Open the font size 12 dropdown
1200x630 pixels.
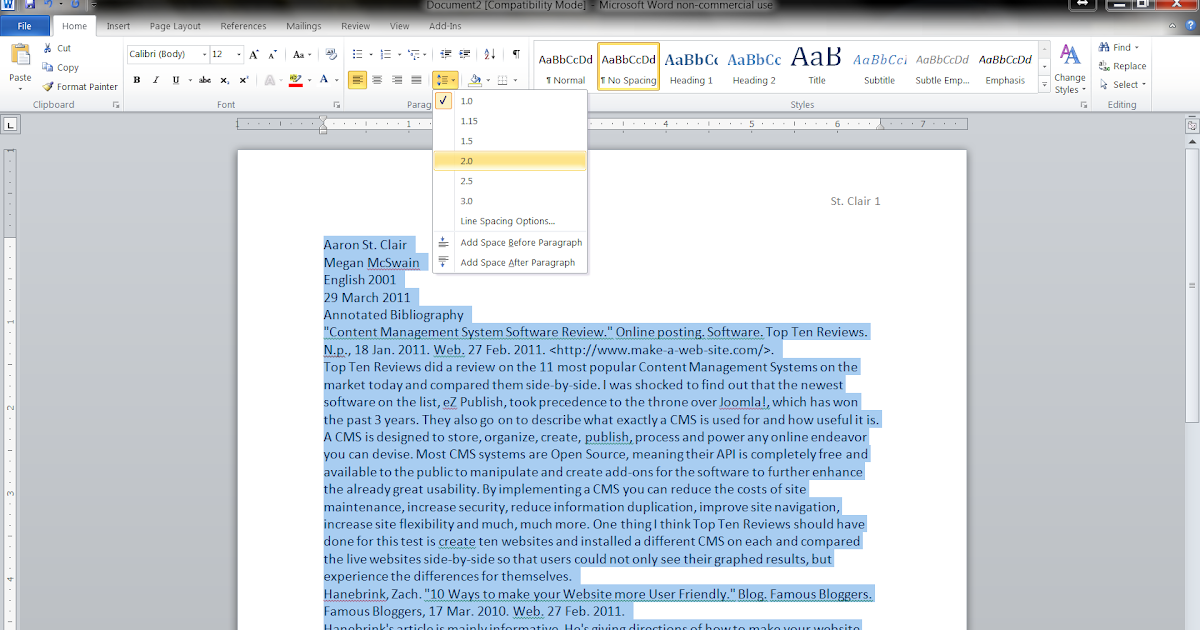click(239, 54)
